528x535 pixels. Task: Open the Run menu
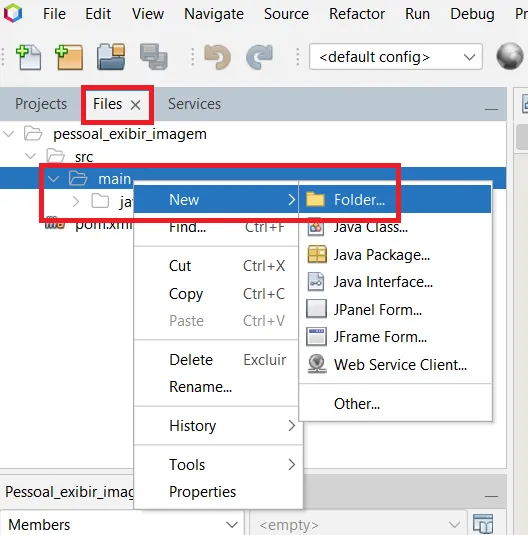coord(417,14)
